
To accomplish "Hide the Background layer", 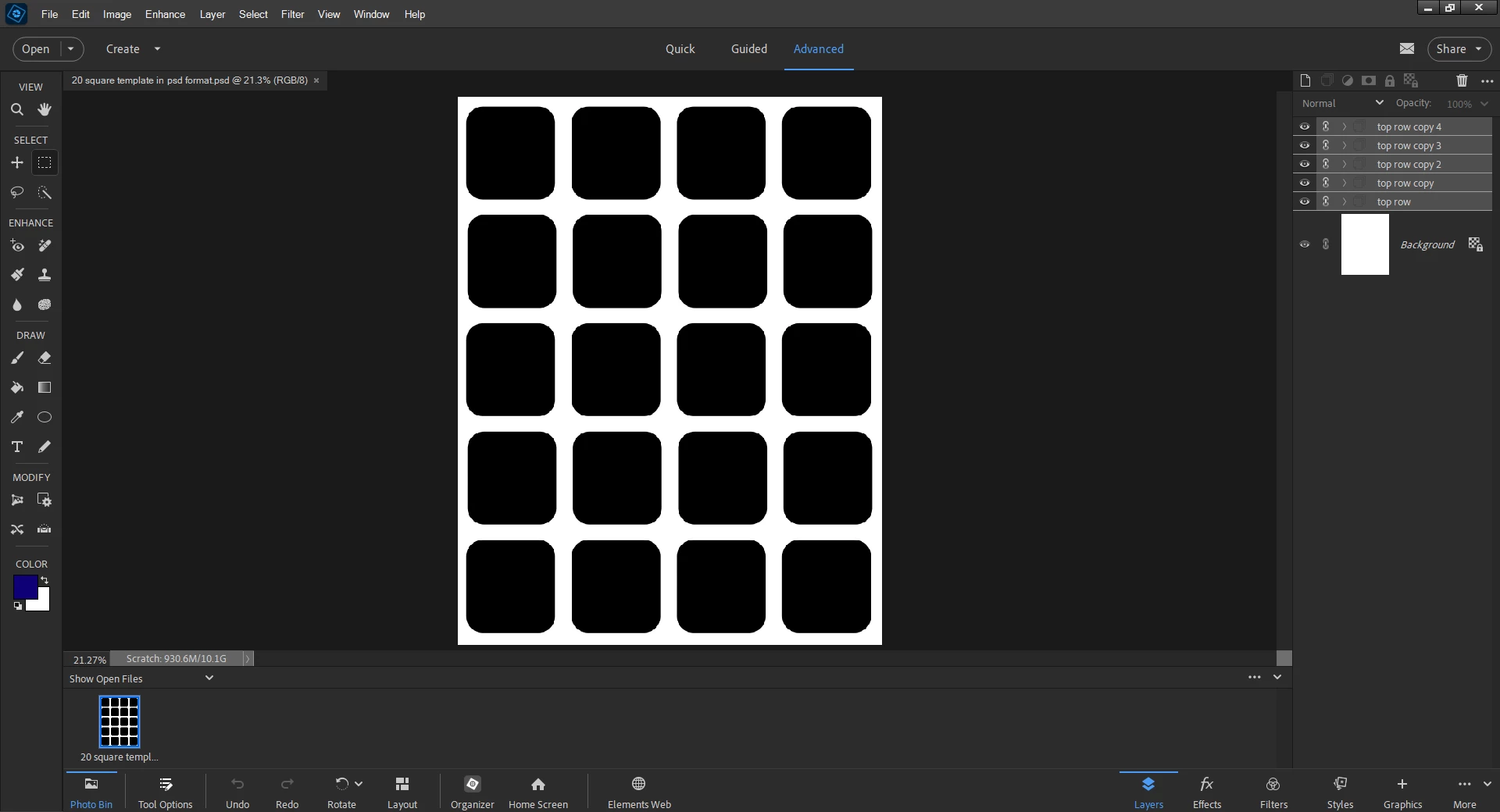I will tap(1304, 244).
